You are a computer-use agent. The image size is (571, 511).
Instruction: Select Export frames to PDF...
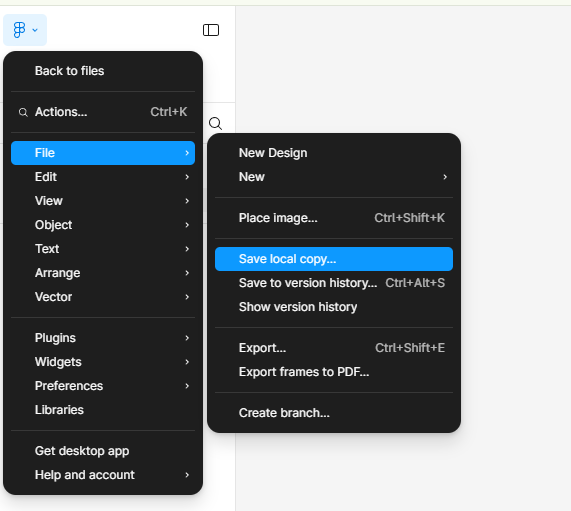(x=334, y=372)
